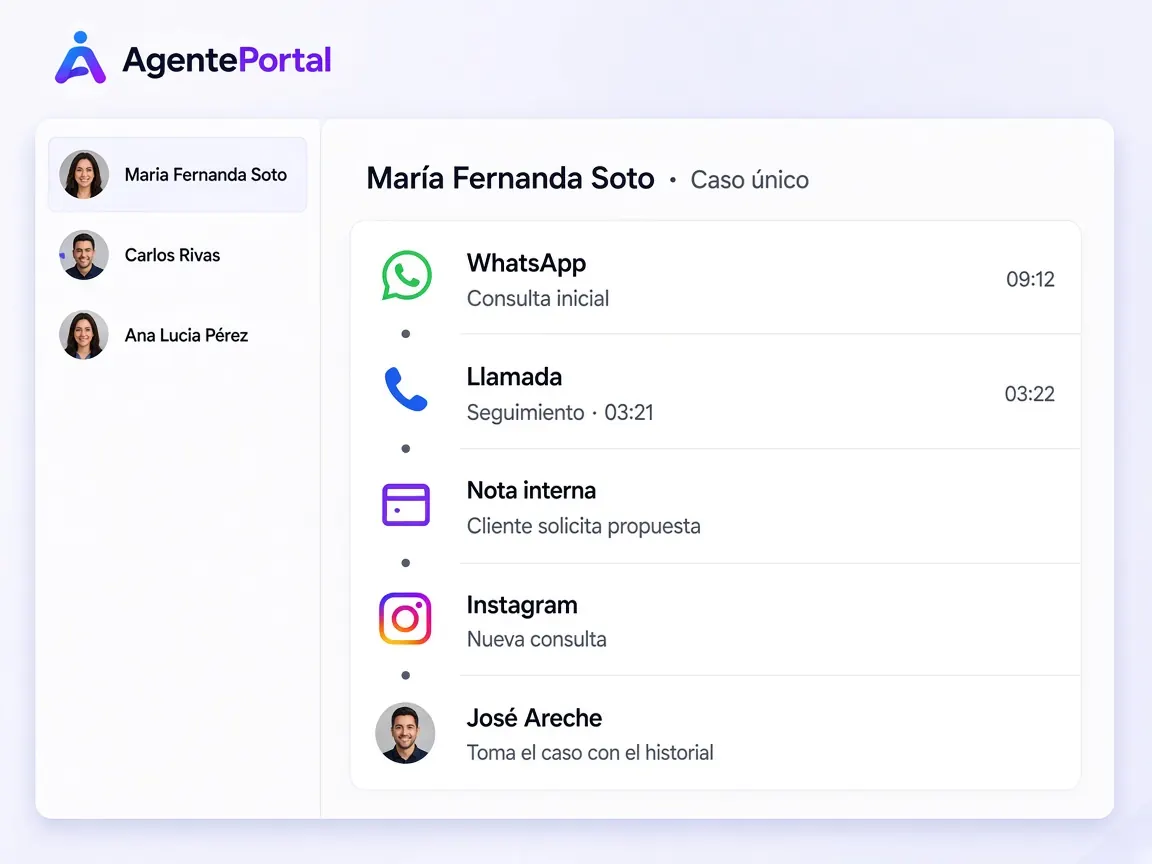Click the purple Nota interna icon
Viewport: 1152px width, 864px height.
coord(406,505)
